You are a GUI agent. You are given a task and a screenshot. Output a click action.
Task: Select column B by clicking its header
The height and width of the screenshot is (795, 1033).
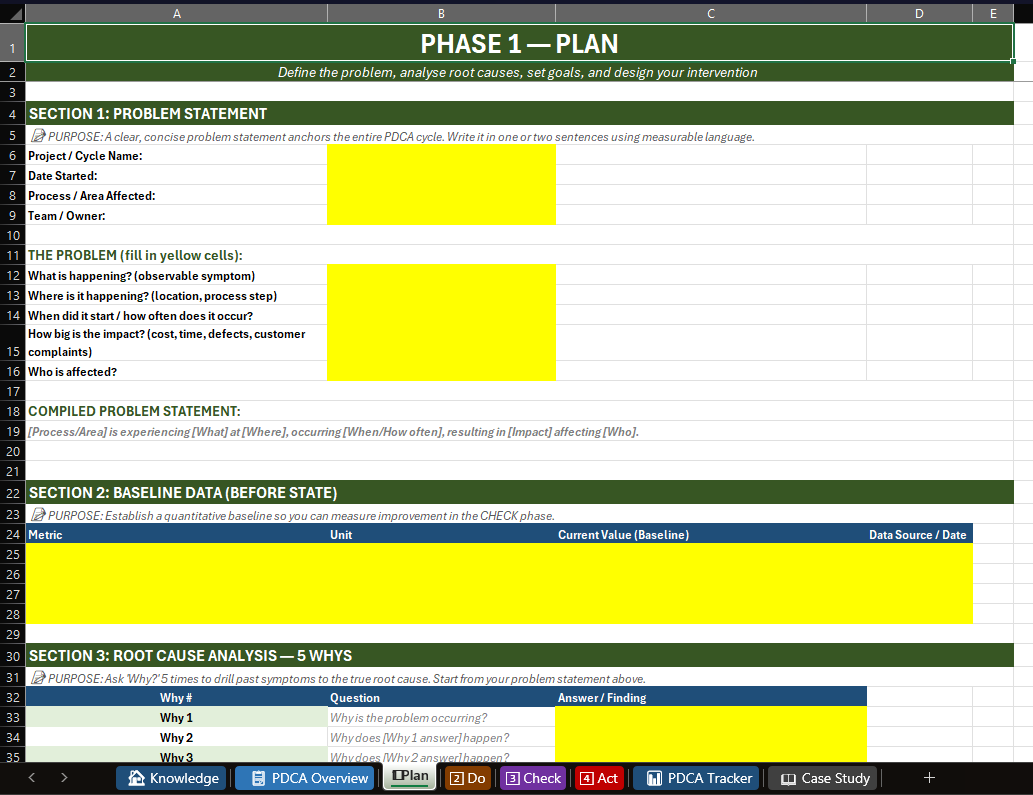441,13
